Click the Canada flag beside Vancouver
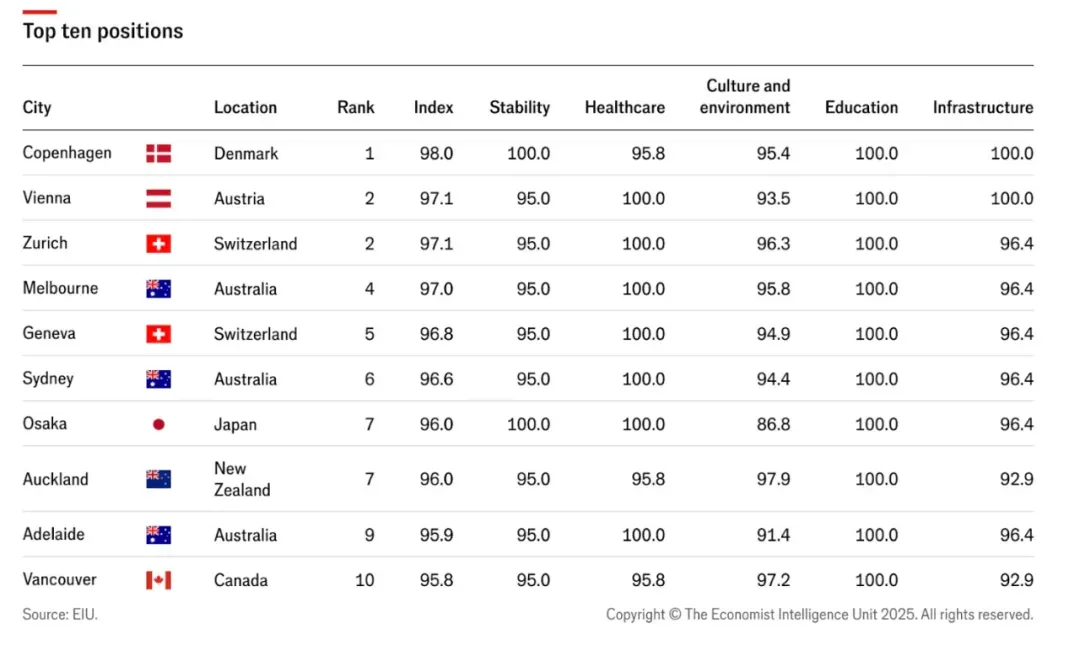The image size is (1080, 651). click(x=158, y=580)
